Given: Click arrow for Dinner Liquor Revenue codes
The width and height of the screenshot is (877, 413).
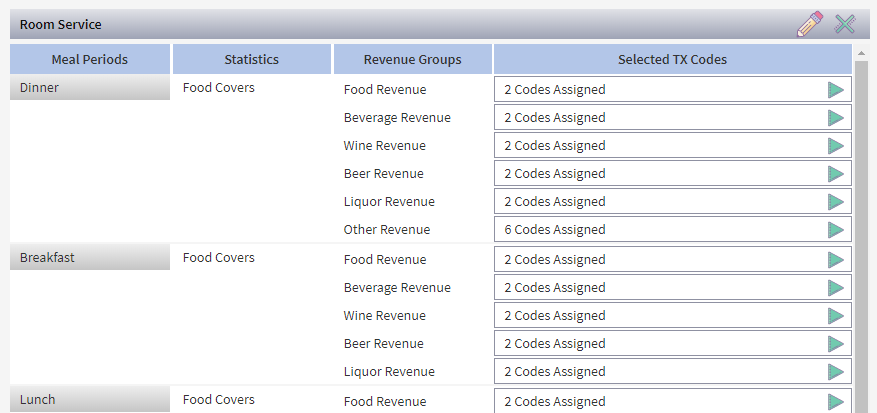Looking at the screenshot, I should coord(836,202).
